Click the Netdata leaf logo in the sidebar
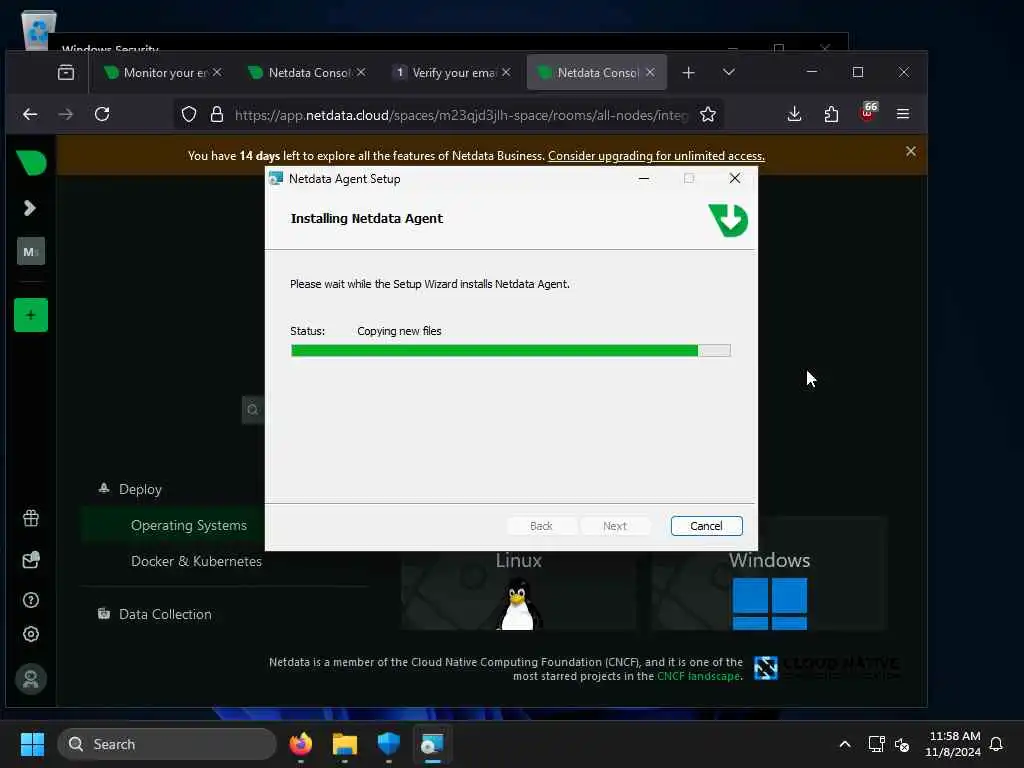The image size is (1024, 768). [x=31, y=162]
